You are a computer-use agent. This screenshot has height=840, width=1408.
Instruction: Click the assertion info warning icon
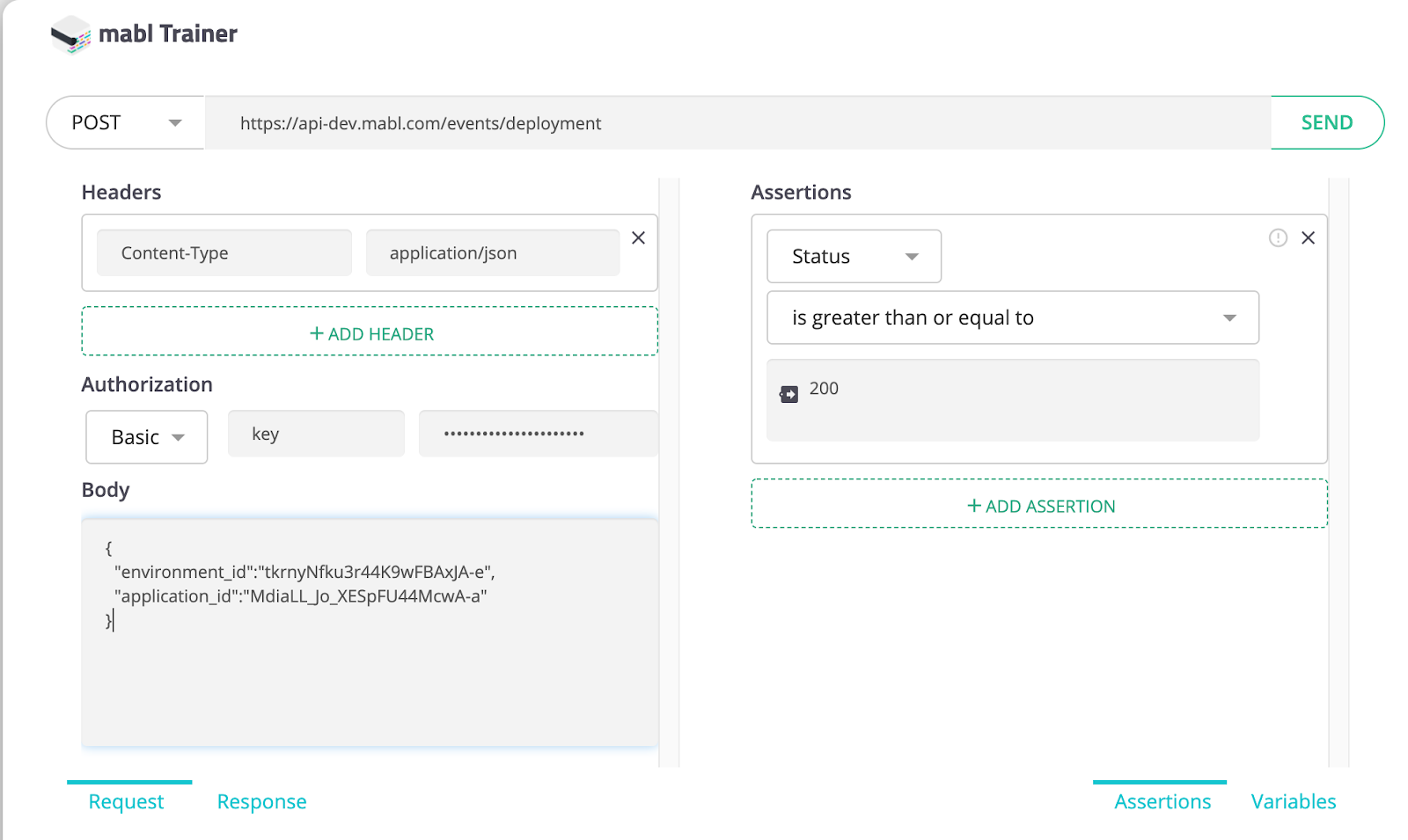coord(1278,237)
